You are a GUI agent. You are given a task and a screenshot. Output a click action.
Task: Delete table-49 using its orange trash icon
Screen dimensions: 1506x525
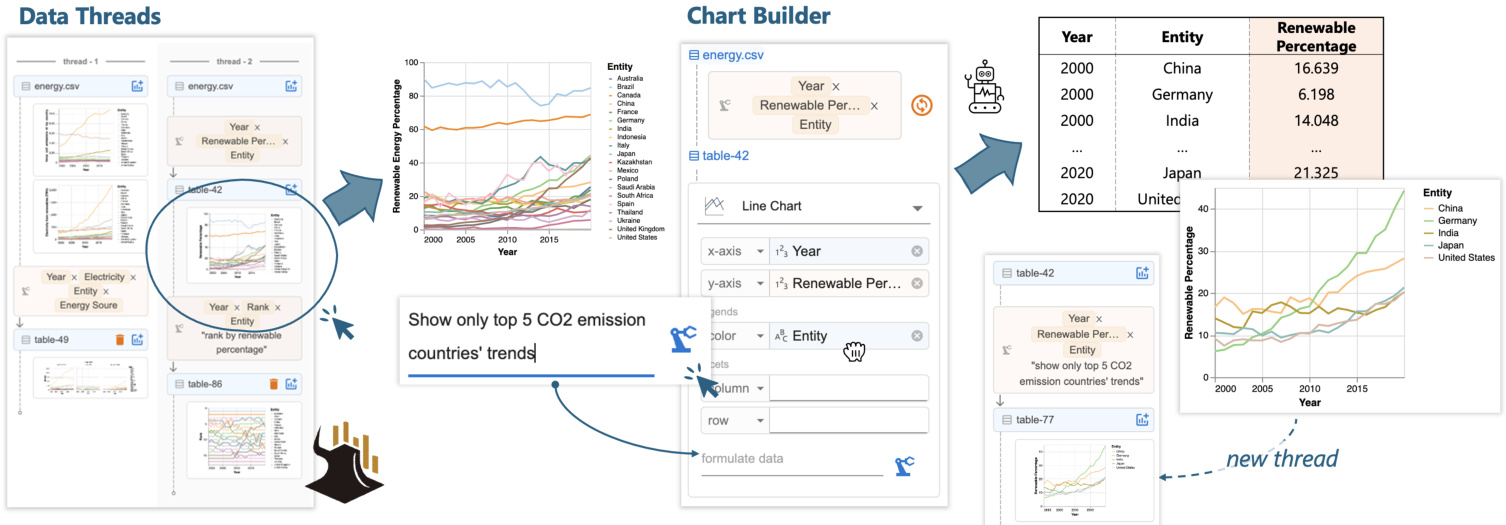[120, 340]
